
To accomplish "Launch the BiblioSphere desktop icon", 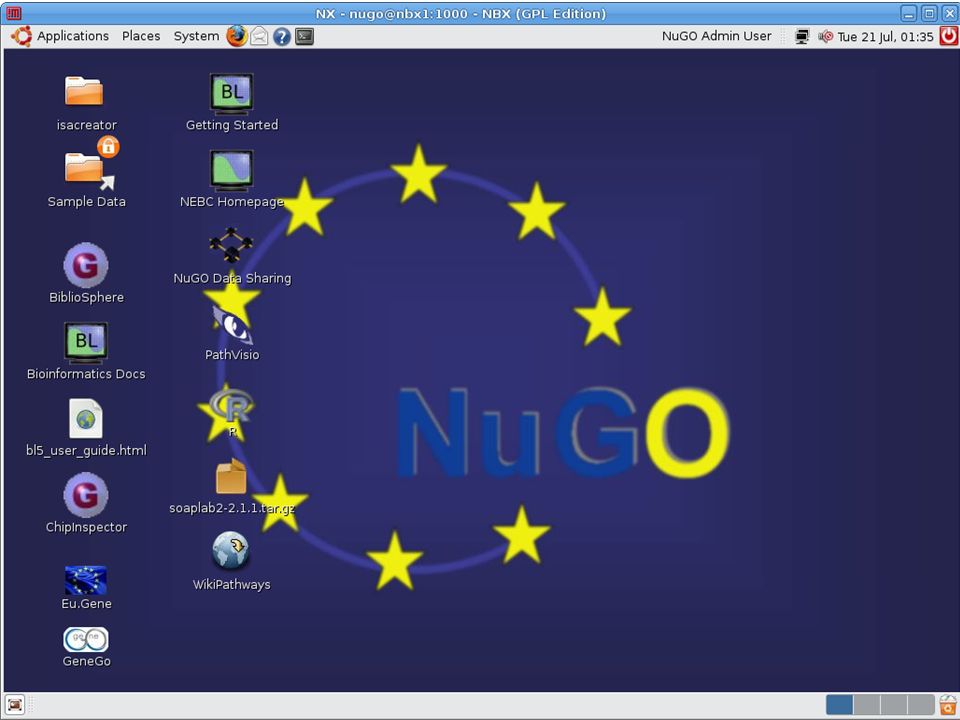I will [86, 265].
